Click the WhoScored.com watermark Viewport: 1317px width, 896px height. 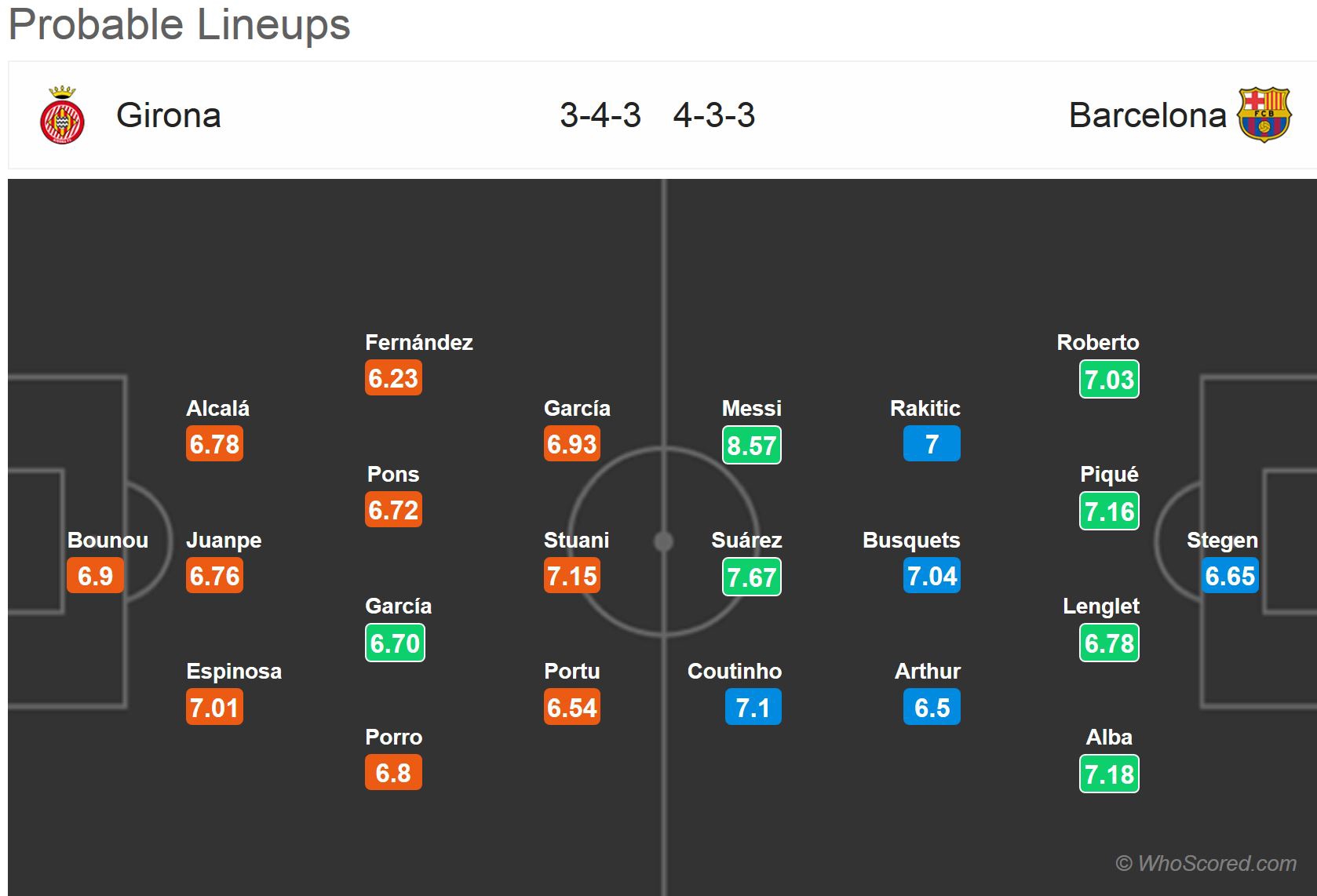[1206, 863]
